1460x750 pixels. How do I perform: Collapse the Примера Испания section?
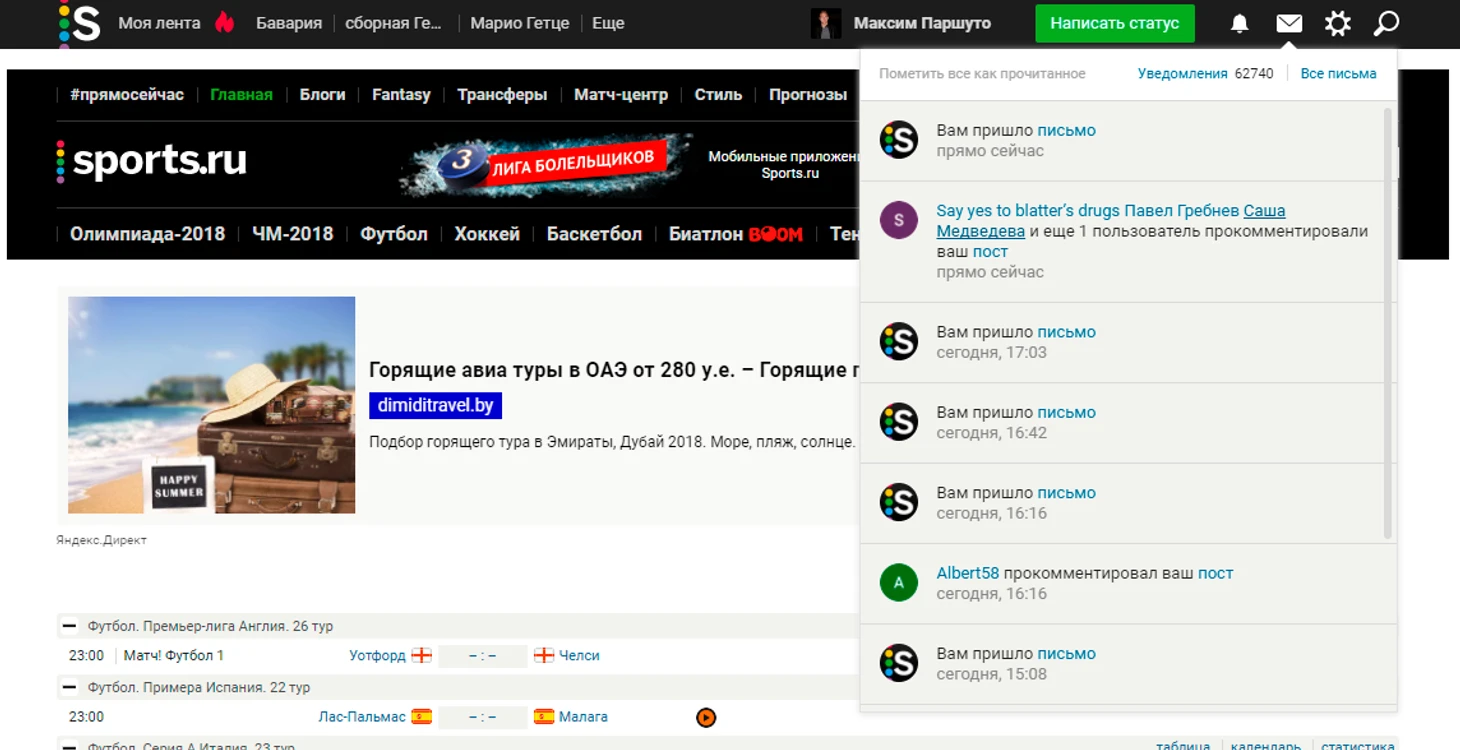(x=69, y=688)
